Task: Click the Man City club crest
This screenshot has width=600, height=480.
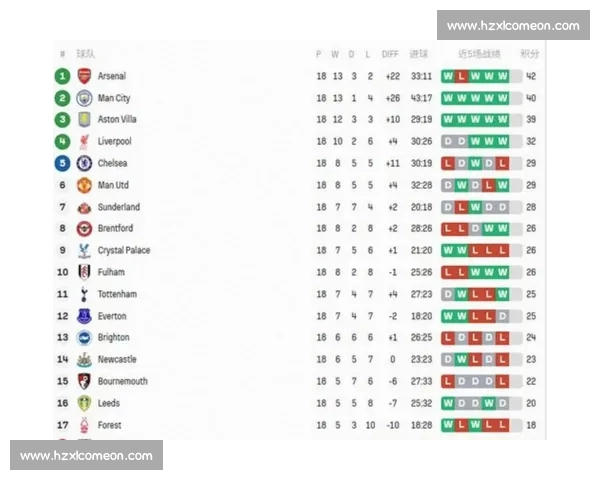Action: click(84, 98)
